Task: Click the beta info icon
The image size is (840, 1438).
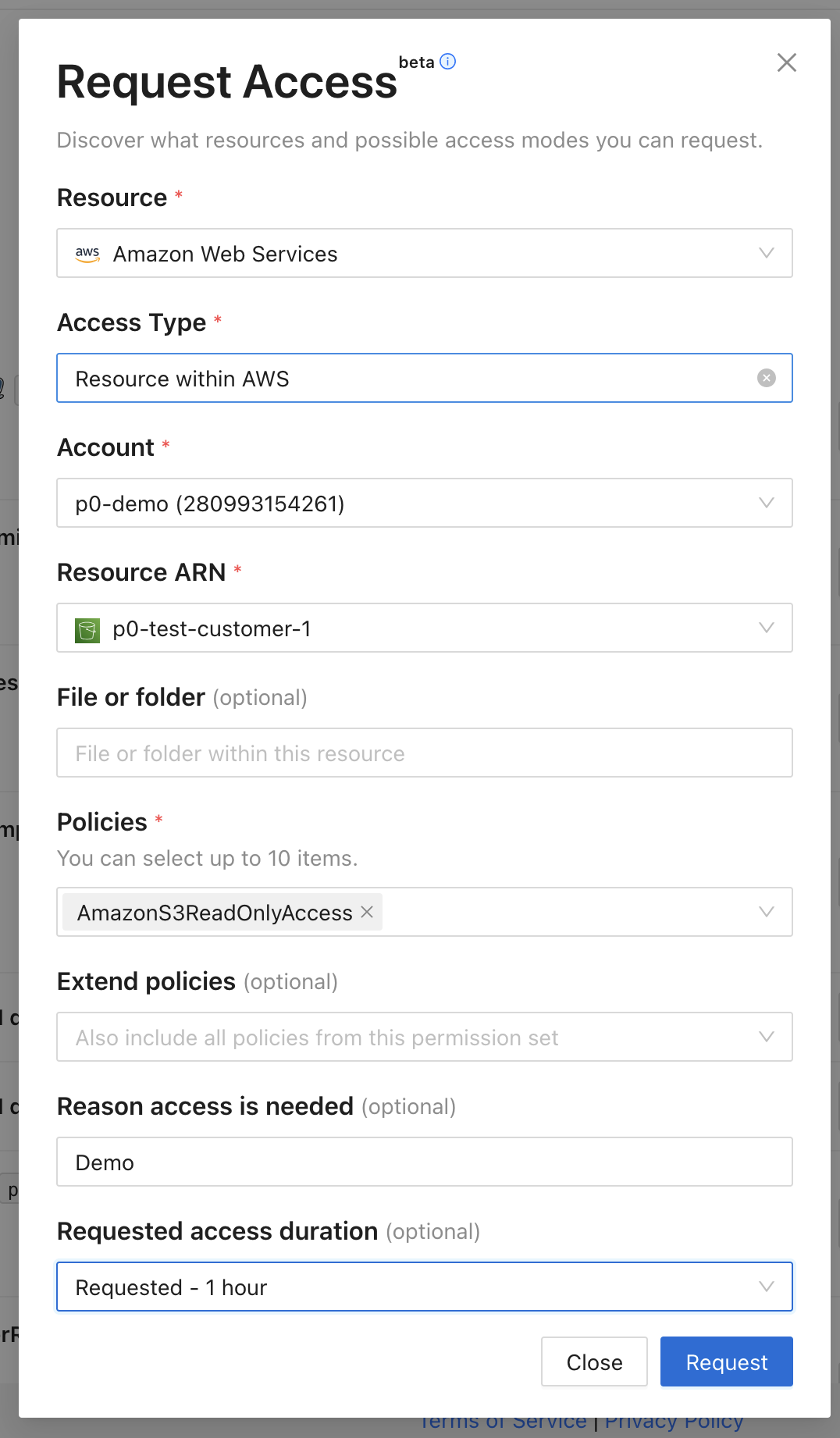Action: pos(448,62)
